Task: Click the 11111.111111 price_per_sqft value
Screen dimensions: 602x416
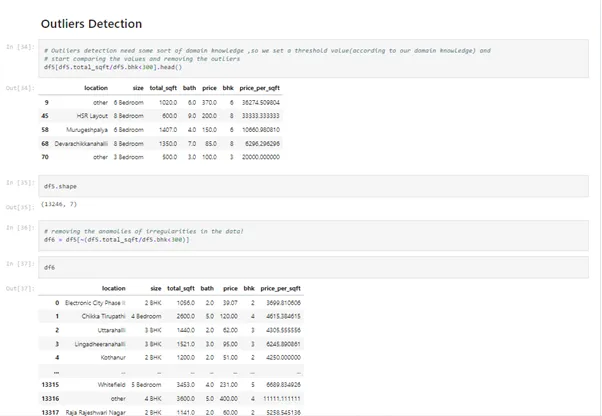Action: click(282, 399)
